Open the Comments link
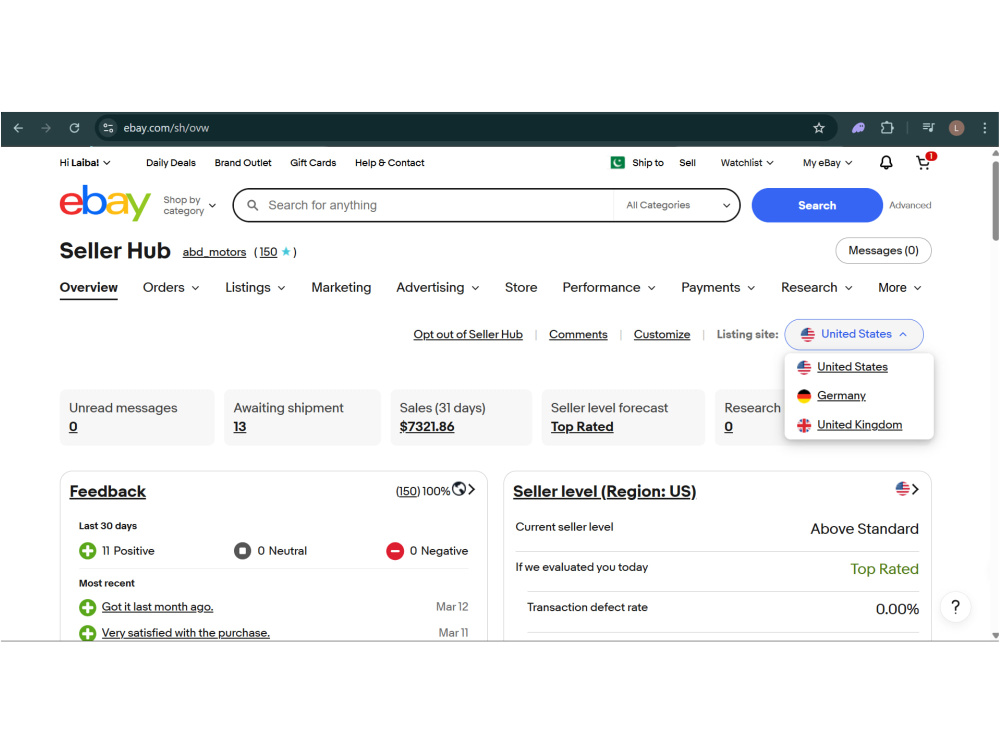The width and height of the screenshot is (1000, 750). click(x=578, y=334)
